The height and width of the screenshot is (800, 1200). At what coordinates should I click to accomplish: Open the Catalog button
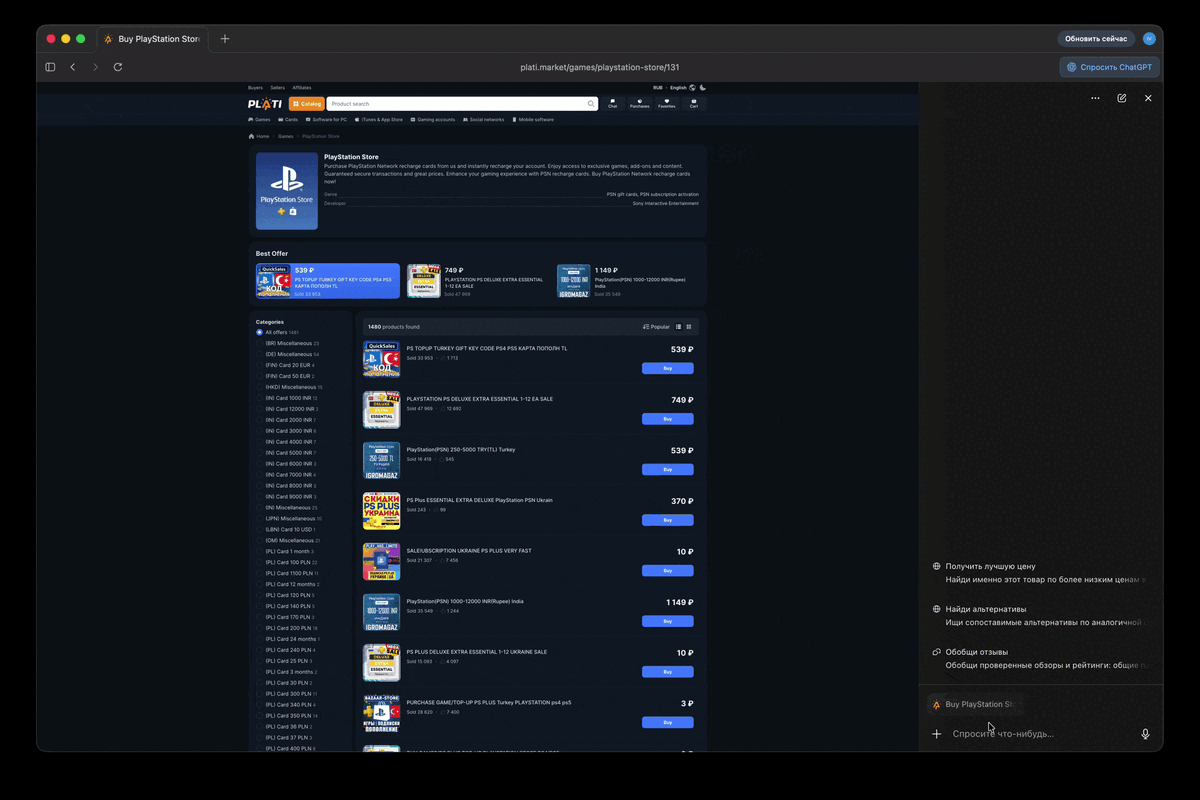[307, 103]
